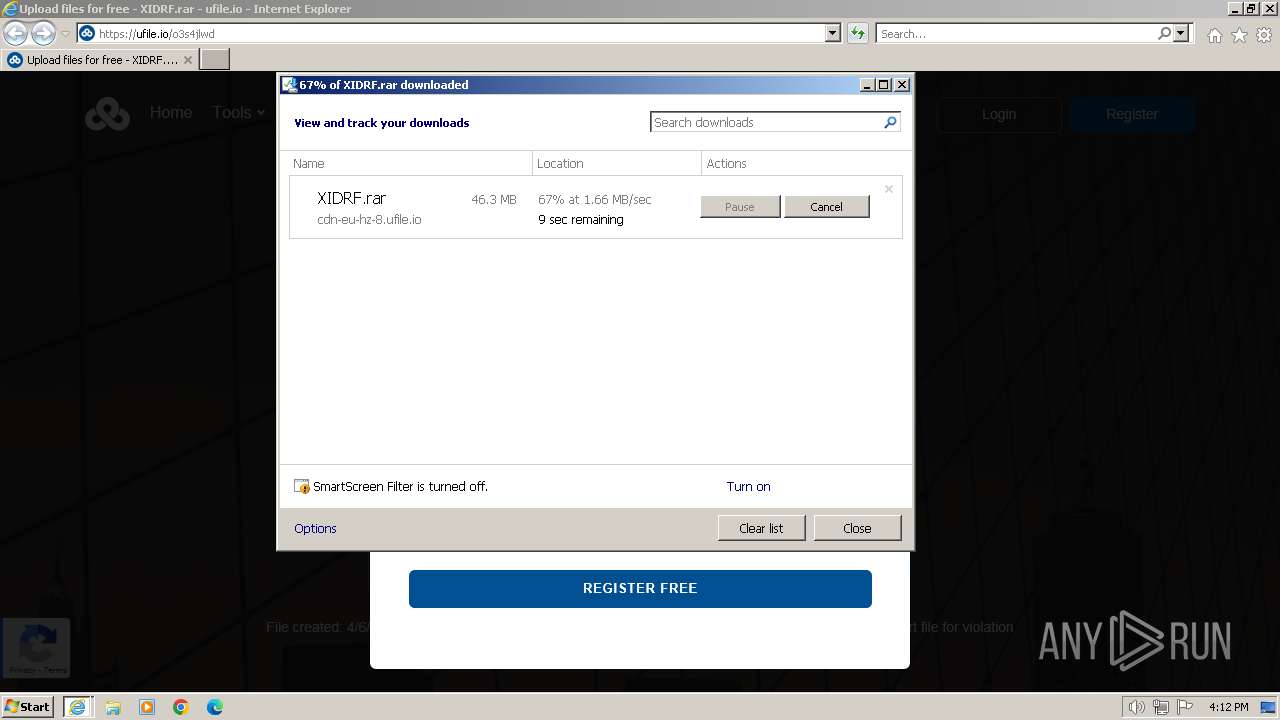Click the reCAPTCHA badge

37,647
